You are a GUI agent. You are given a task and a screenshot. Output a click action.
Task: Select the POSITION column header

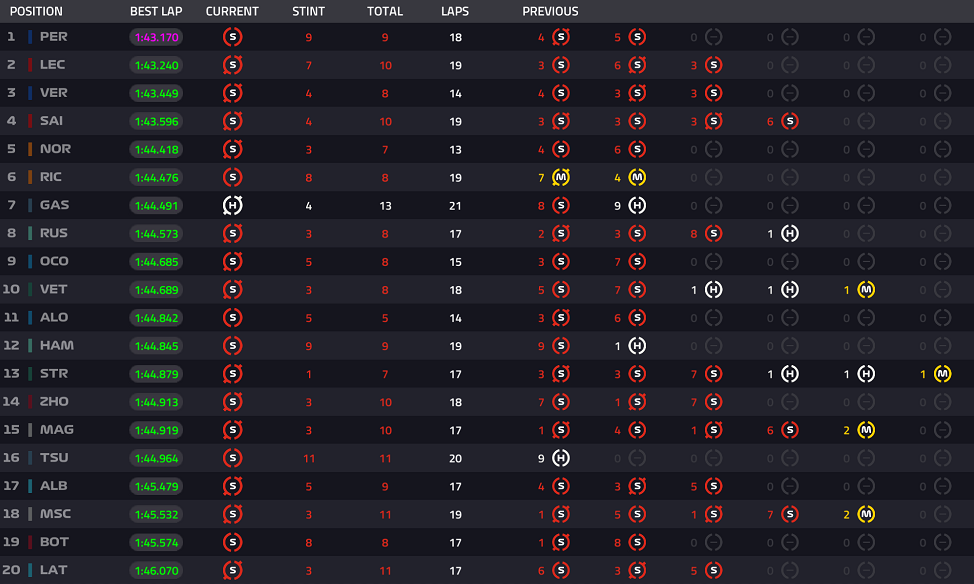pos(36,11)
